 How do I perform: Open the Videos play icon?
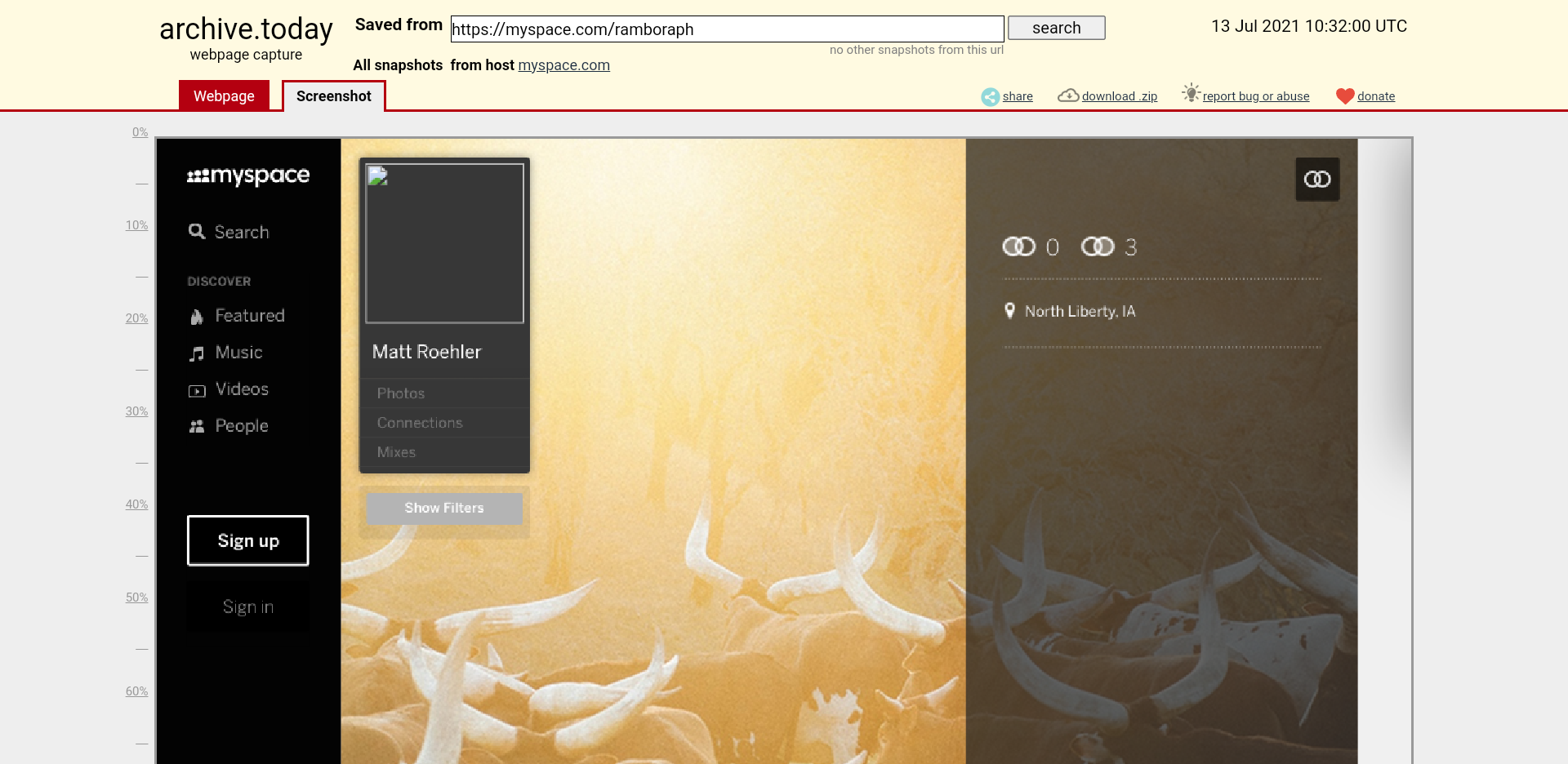197,391
